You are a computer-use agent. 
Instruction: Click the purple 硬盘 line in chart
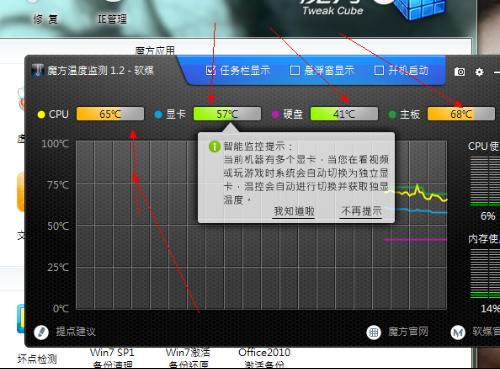(416, 239)
